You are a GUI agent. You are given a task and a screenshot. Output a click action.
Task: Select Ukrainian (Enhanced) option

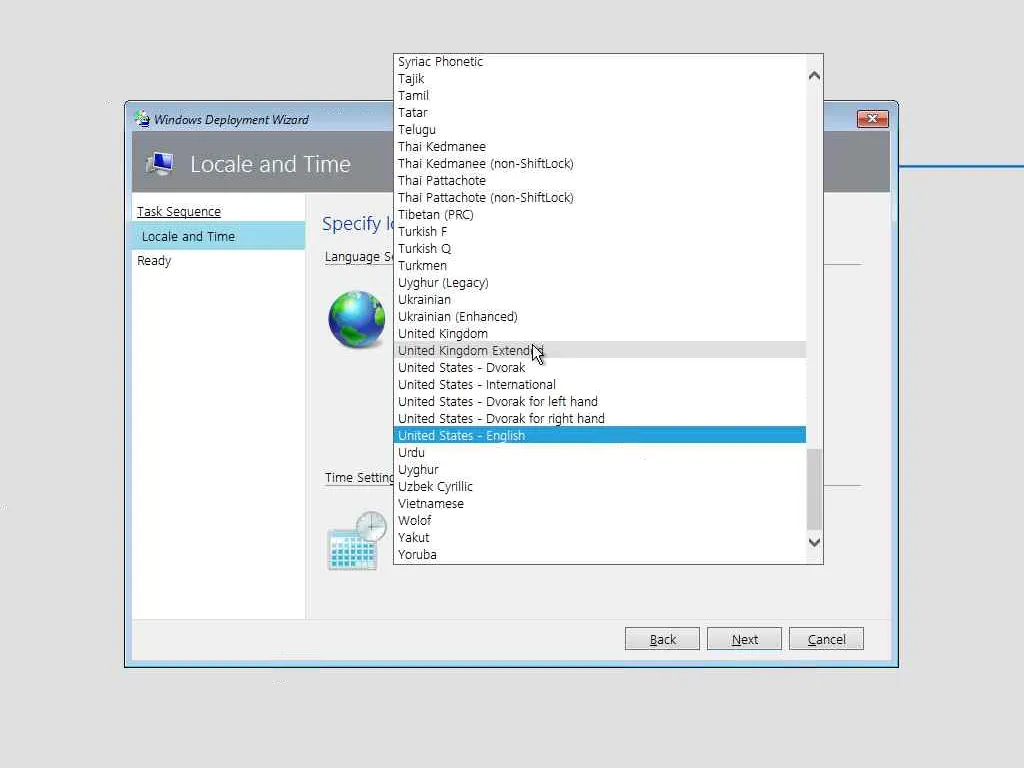tap(600, 316)
